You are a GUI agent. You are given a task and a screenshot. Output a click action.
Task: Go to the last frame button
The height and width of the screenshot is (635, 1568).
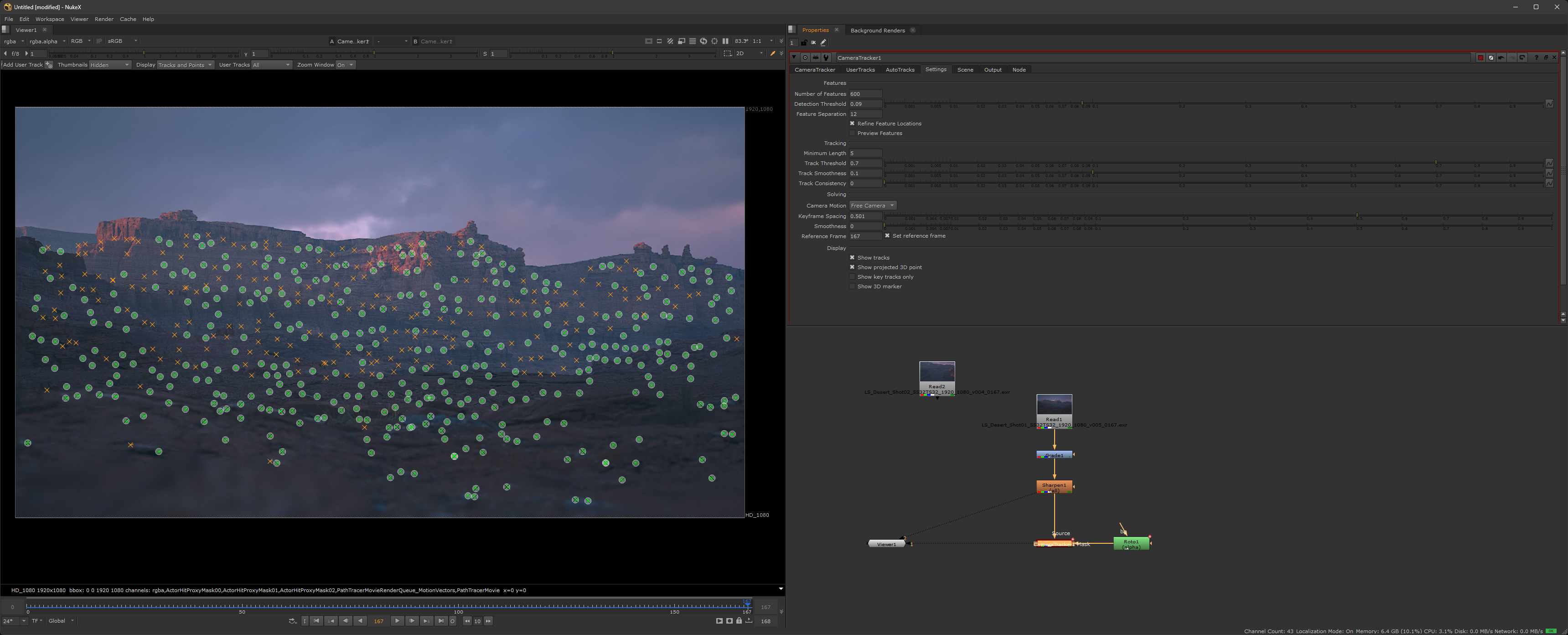(x=441, y=622)
